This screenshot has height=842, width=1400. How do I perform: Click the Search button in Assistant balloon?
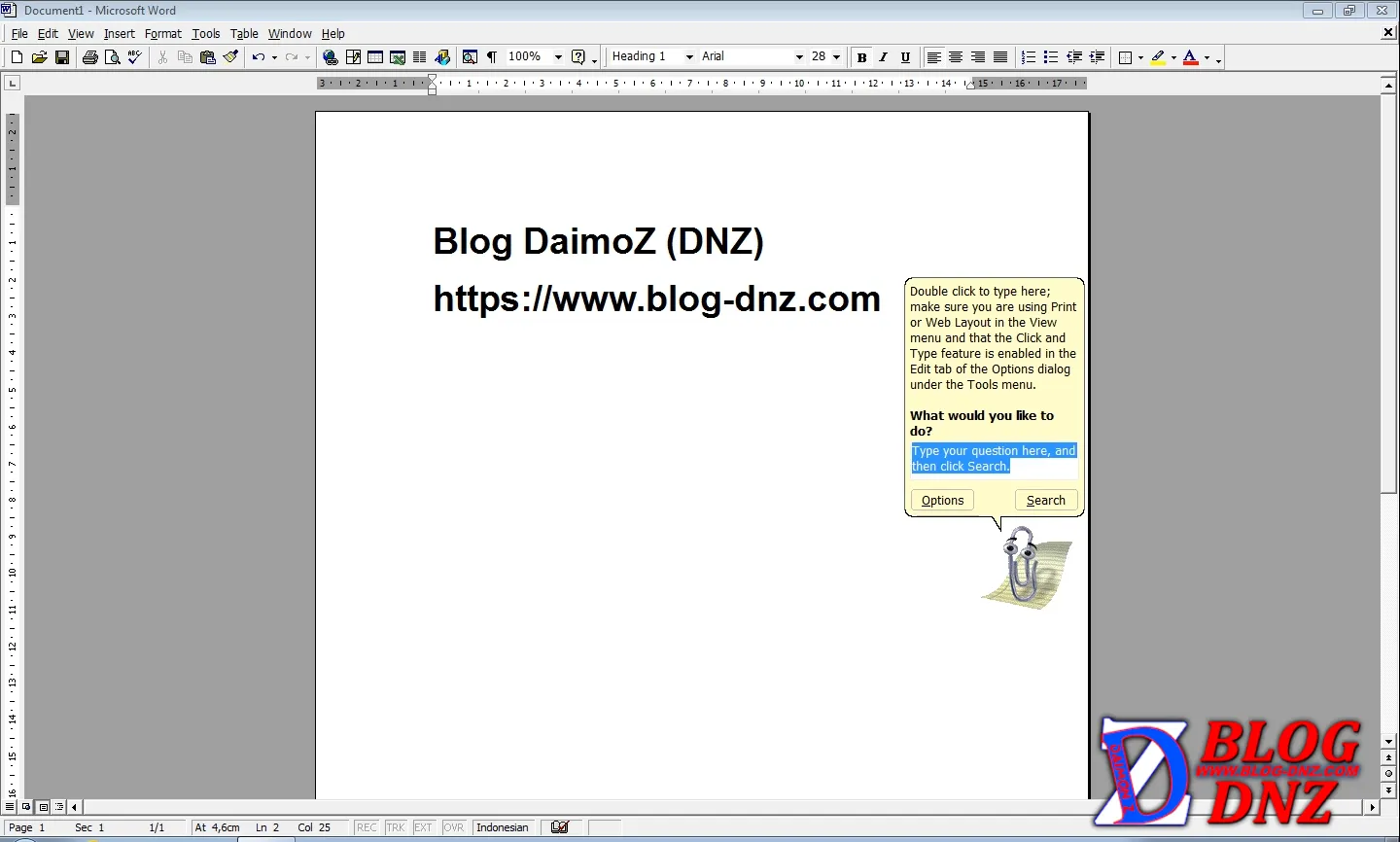[x=1045, y=500]
